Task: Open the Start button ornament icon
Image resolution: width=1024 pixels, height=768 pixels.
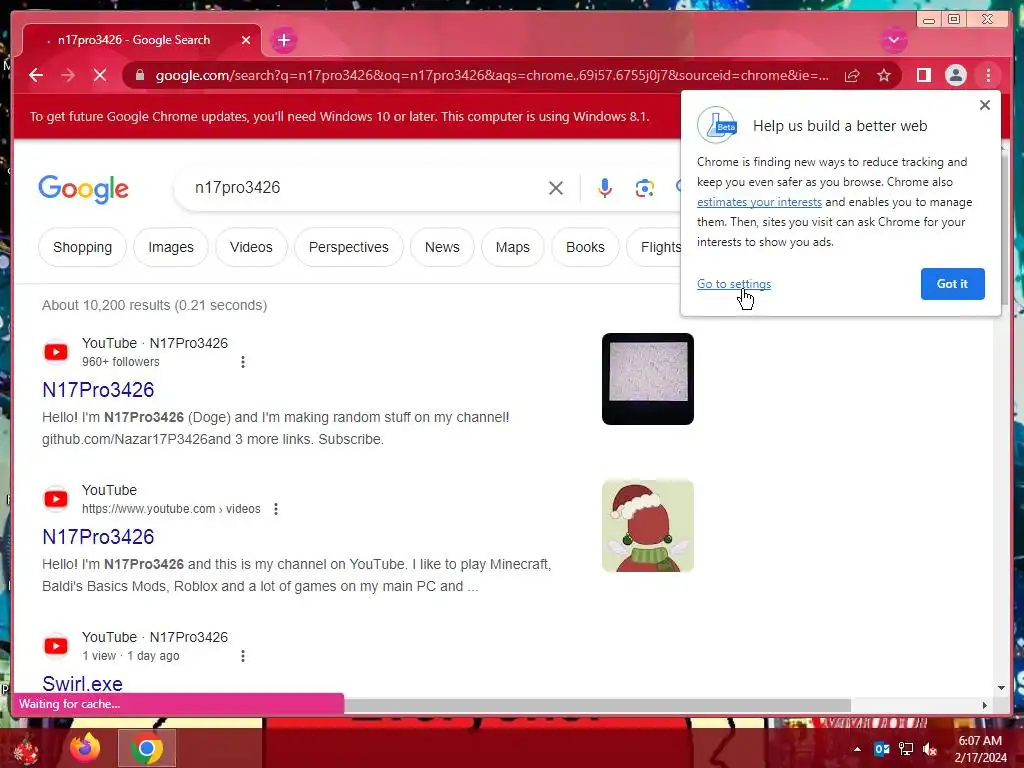Action: pos(26,748)
